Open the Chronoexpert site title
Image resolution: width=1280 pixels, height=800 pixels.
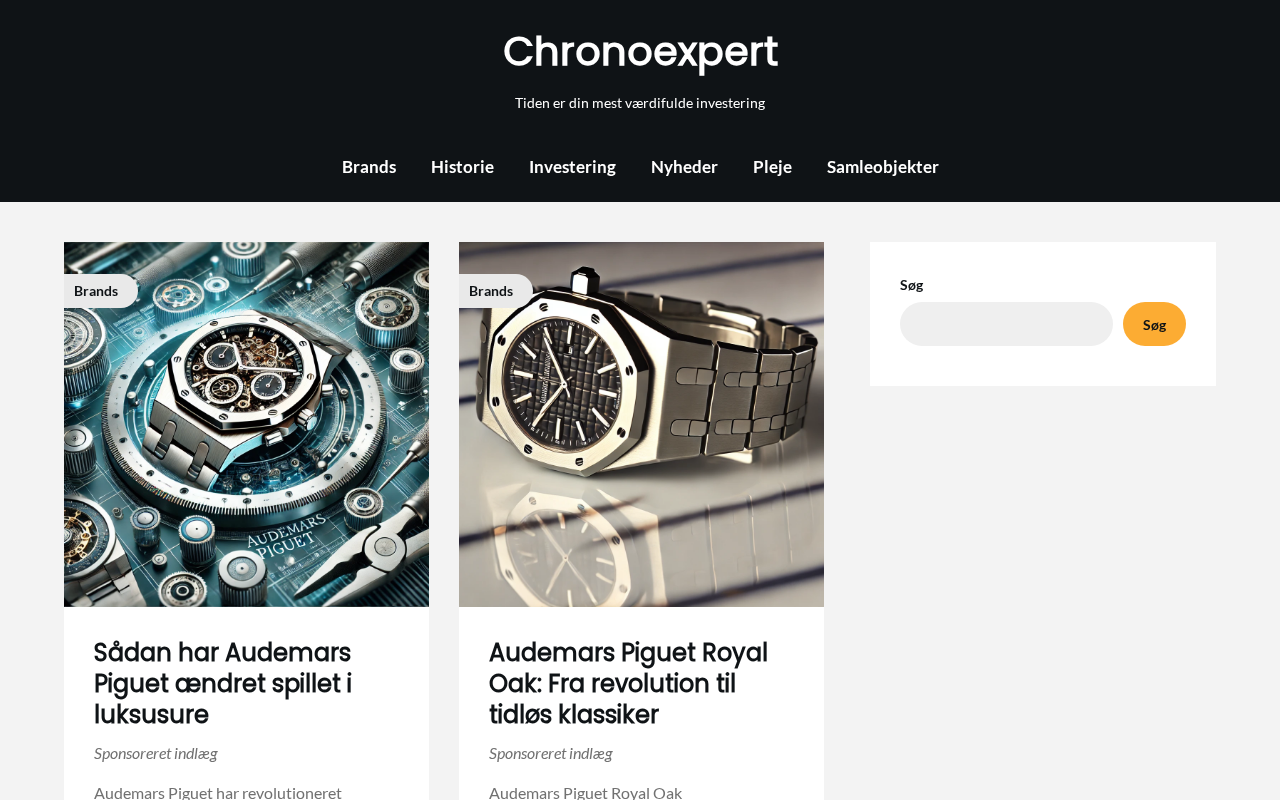[640, 52]
